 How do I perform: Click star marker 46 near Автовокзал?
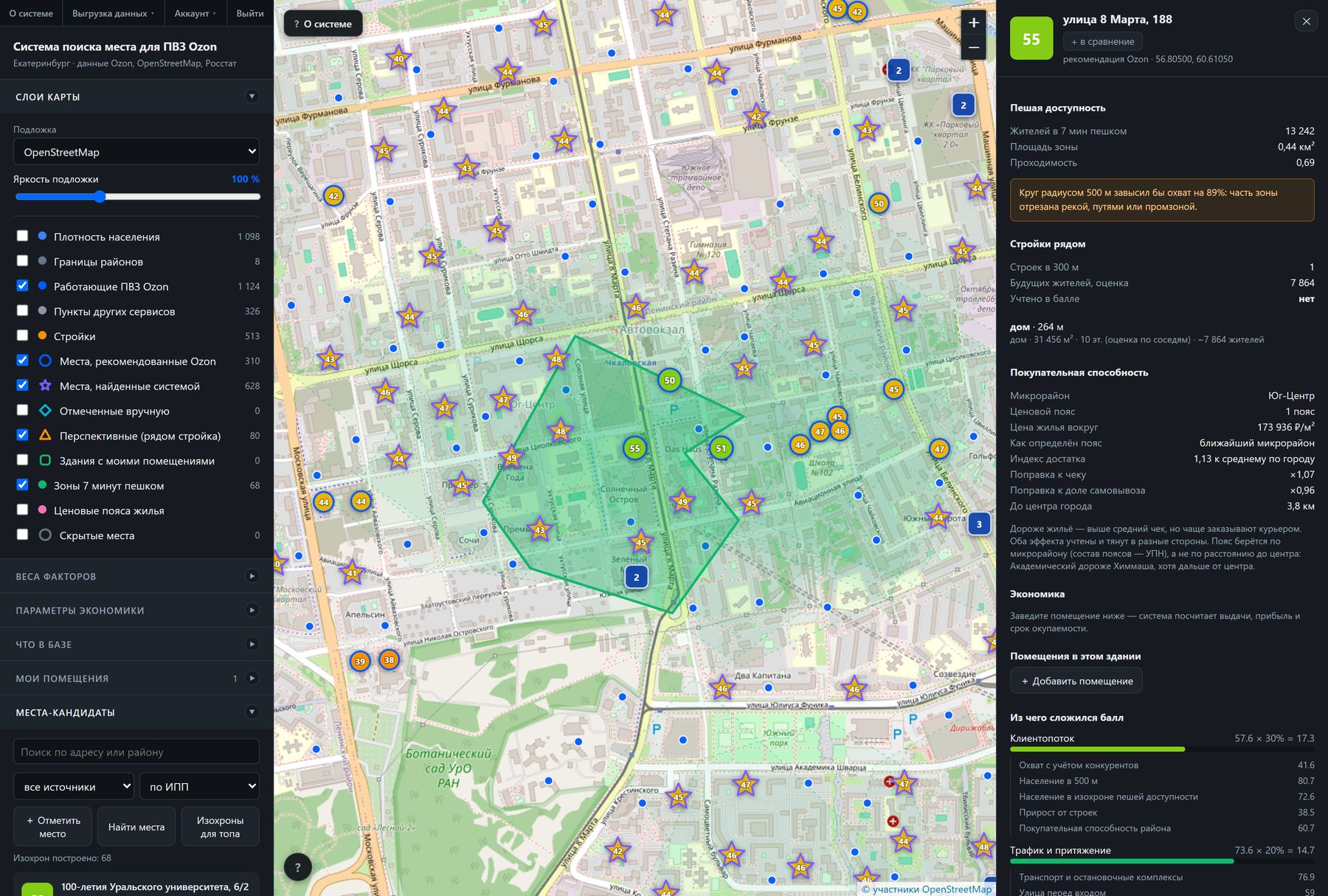click(636, 308)
